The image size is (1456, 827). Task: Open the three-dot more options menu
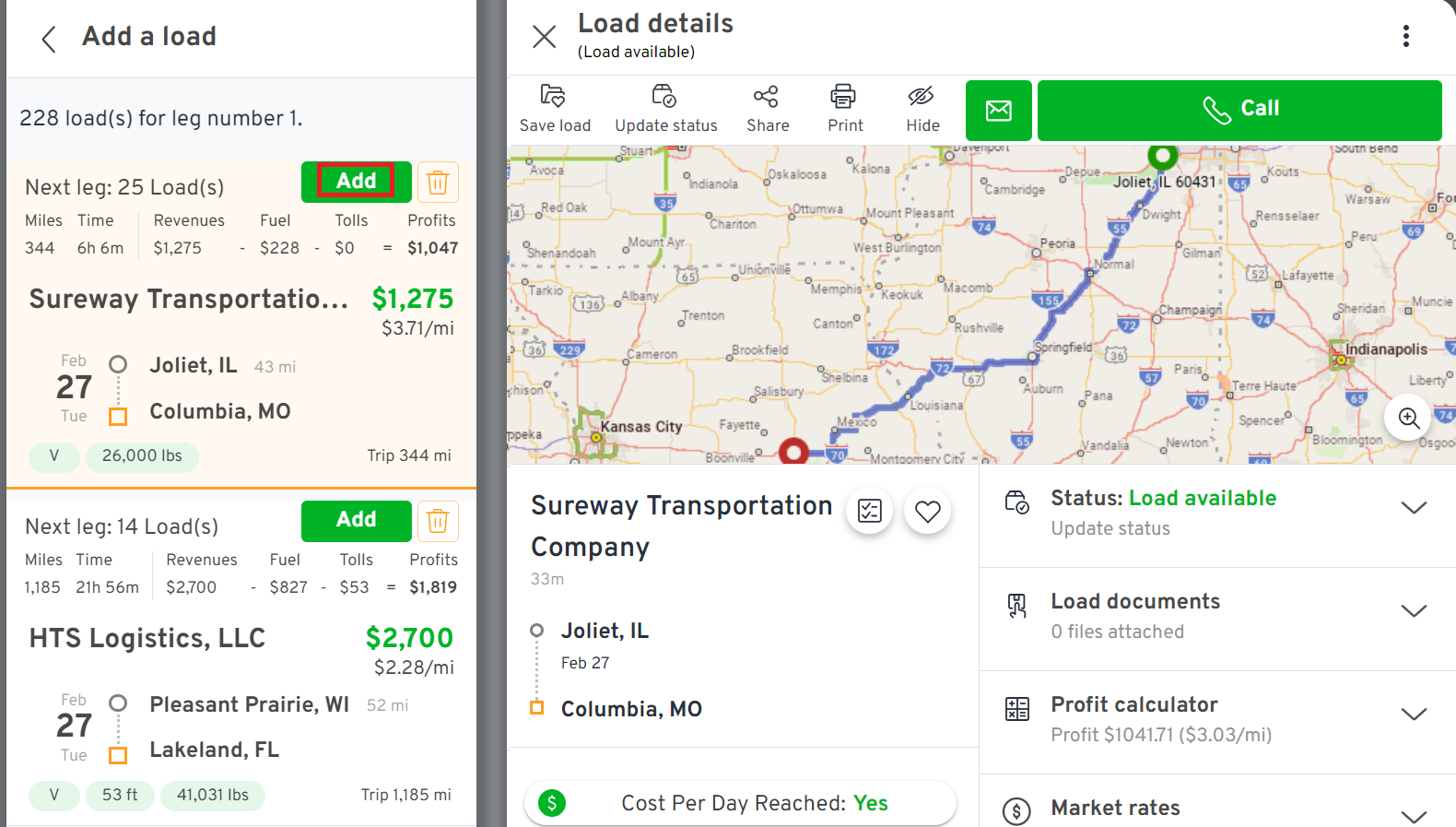[1405, 36]
